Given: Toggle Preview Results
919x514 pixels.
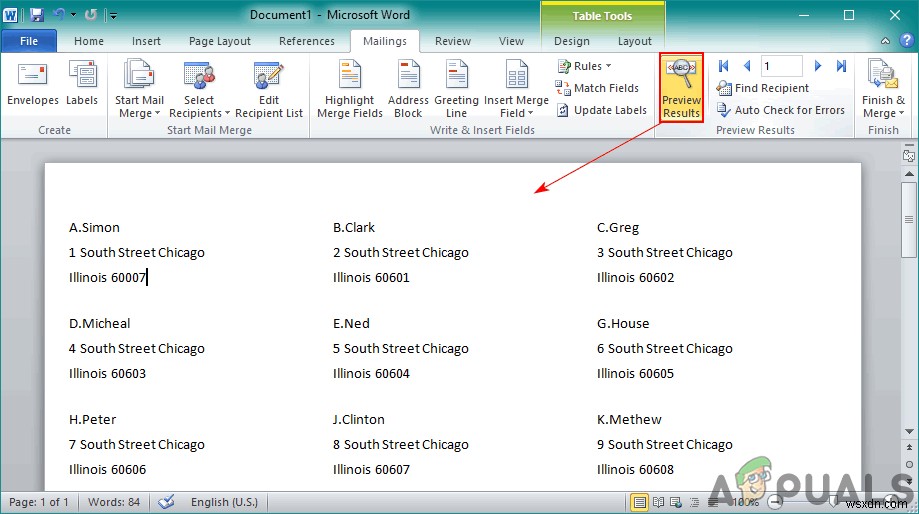Looking at the screenshot, I should (x=681, y=88).
